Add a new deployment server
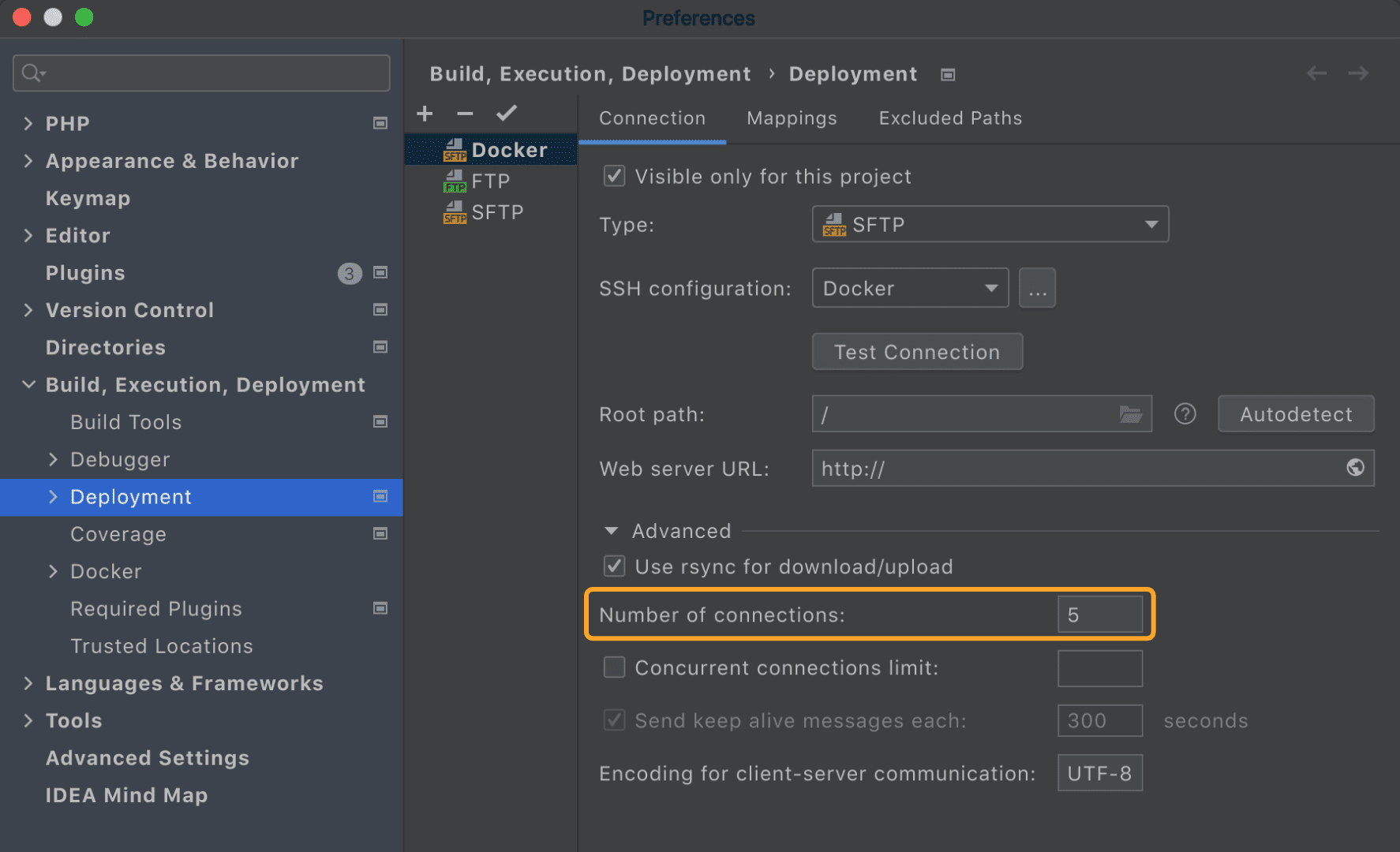Image resolution: width=1400 pixels, height=852 pixels. pyautogui.click(x=425, y=113)
